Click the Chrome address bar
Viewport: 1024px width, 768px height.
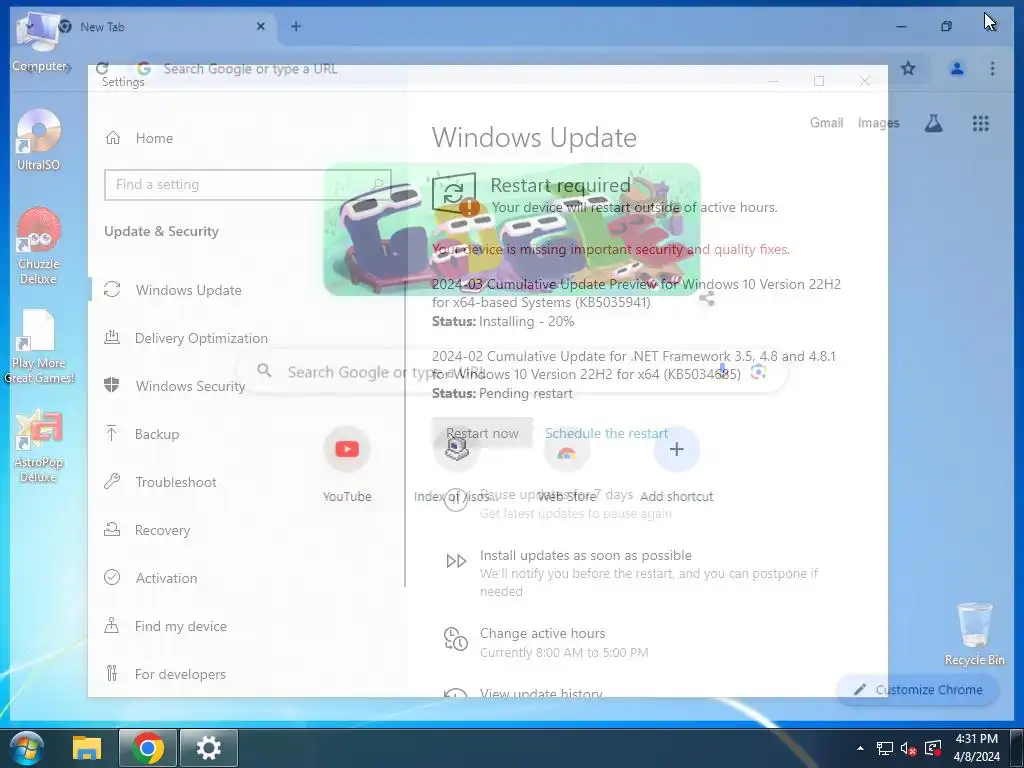509,69
